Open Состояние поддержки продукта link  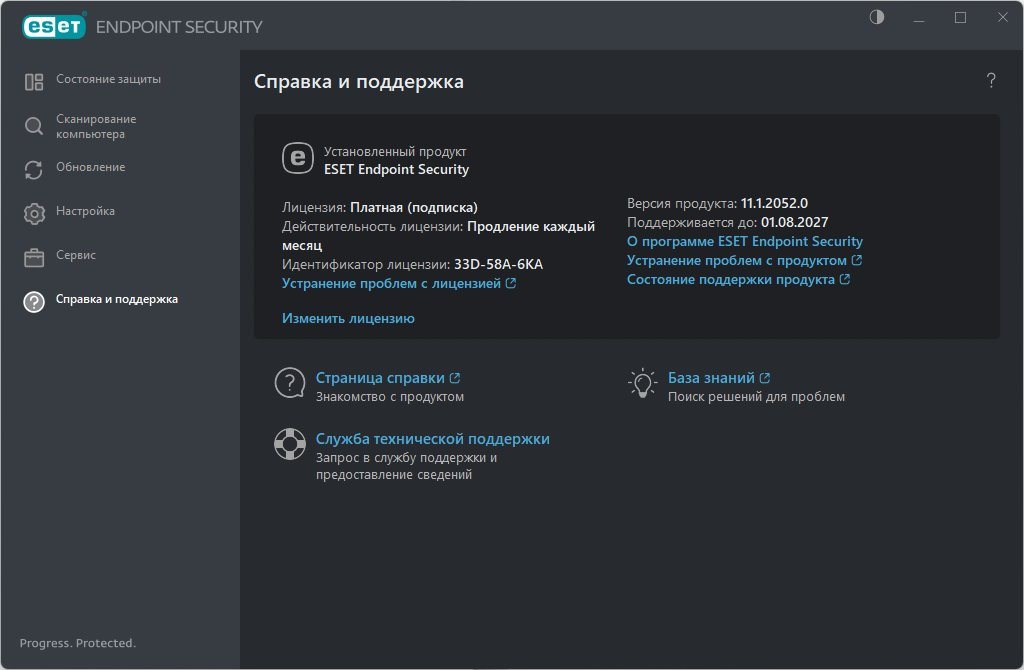point(731,280)
